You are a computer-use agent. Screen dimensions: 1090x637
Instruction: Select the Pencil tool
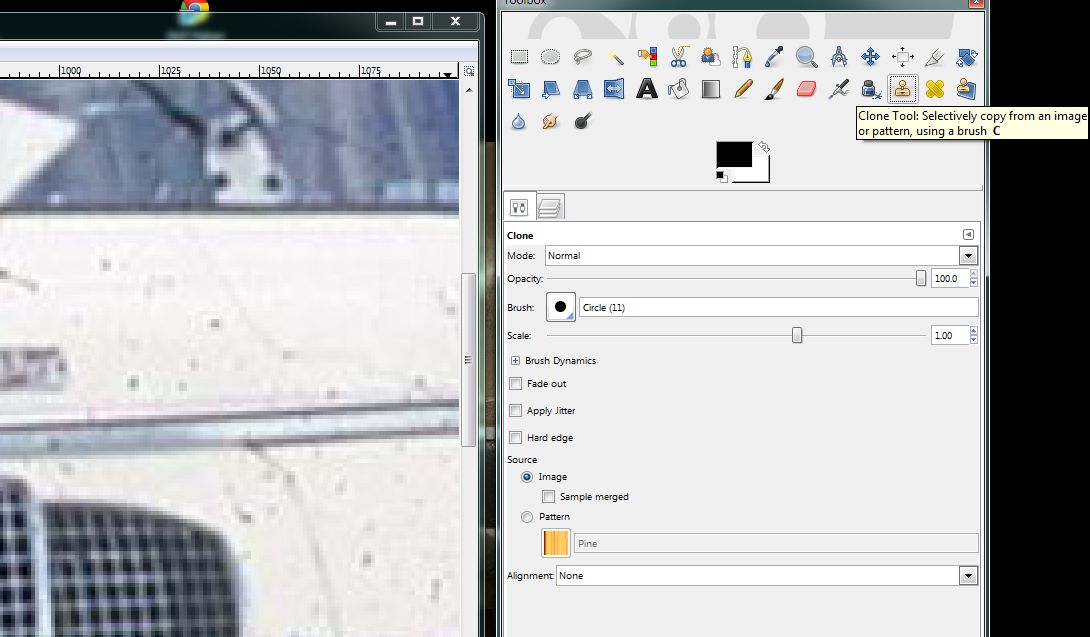(742, 89)
